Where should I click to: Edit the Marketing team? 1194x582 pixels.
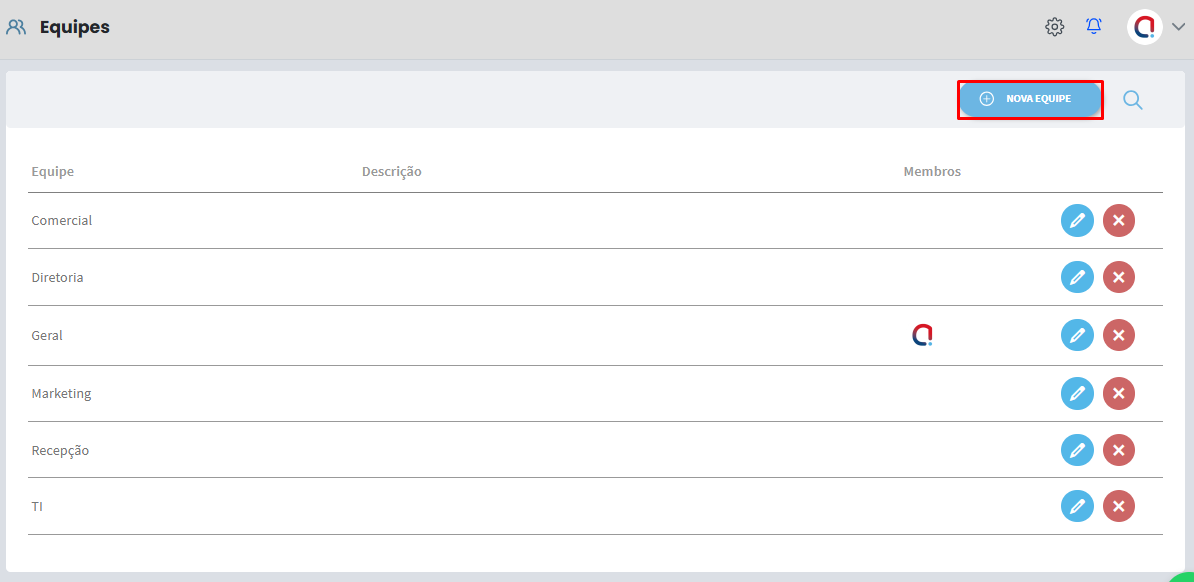[1077, 393]
